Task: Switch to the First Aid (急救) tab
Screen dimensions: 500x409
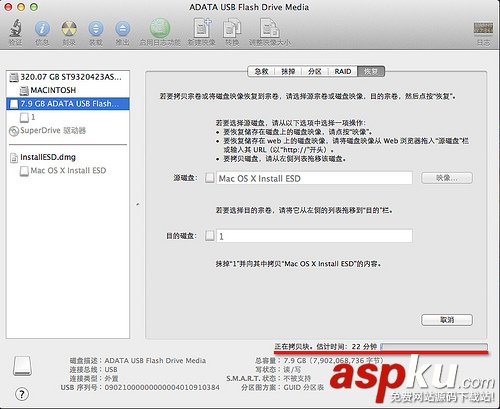Action: 261,71
